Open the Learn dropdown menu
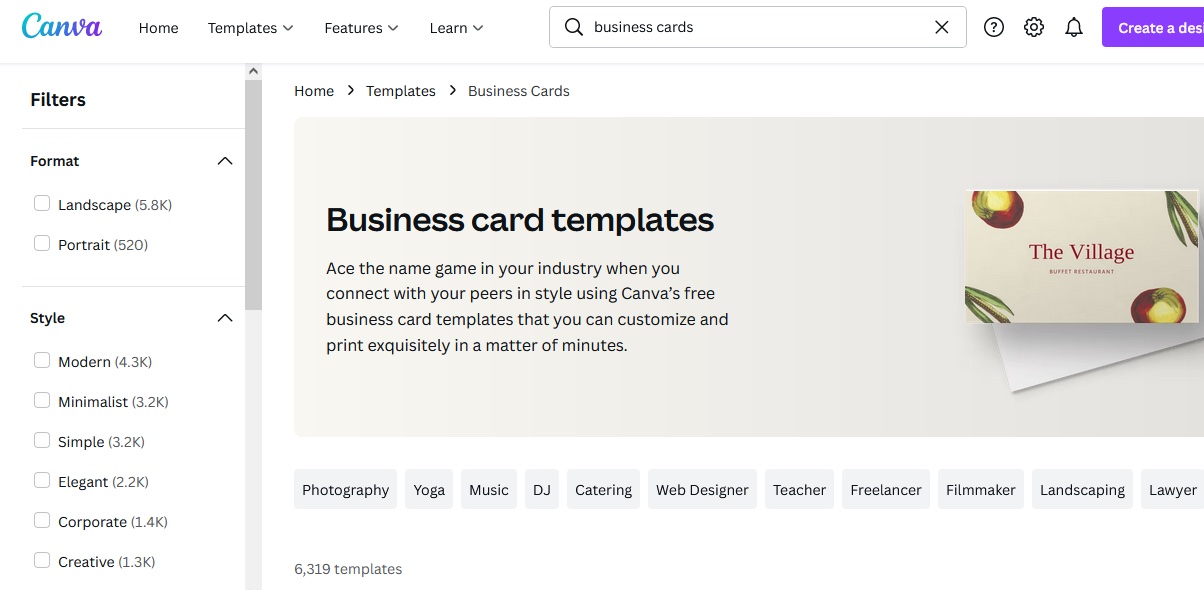This screenshot has width=1204, height=590. pyautogui.click(x=456, y=28)
